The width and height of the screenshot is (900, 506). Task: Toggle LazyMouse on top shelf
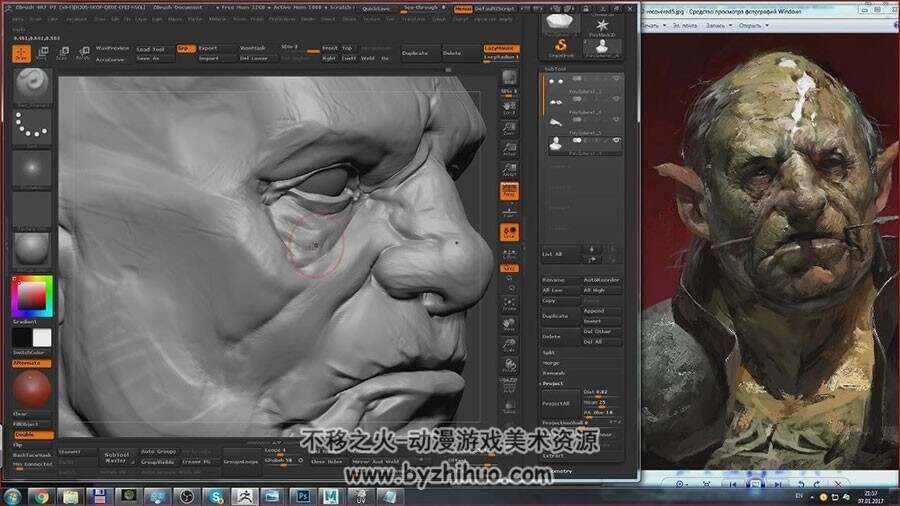pos(501,48)
